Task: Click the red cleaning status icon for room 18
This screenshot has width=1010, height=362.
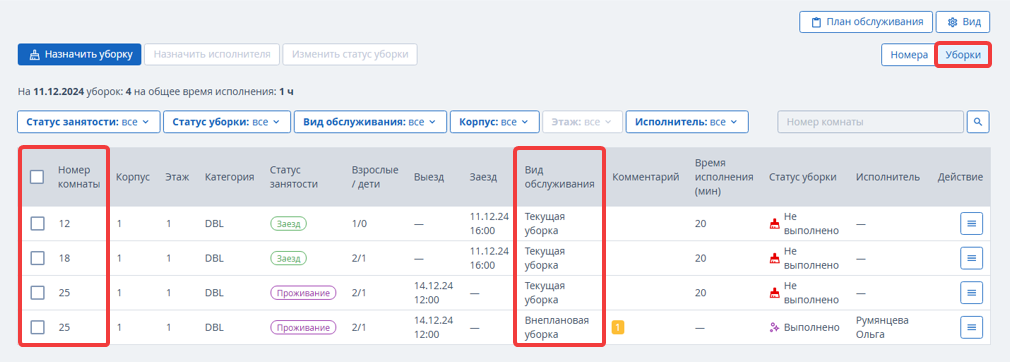Action: pos(775,258)
